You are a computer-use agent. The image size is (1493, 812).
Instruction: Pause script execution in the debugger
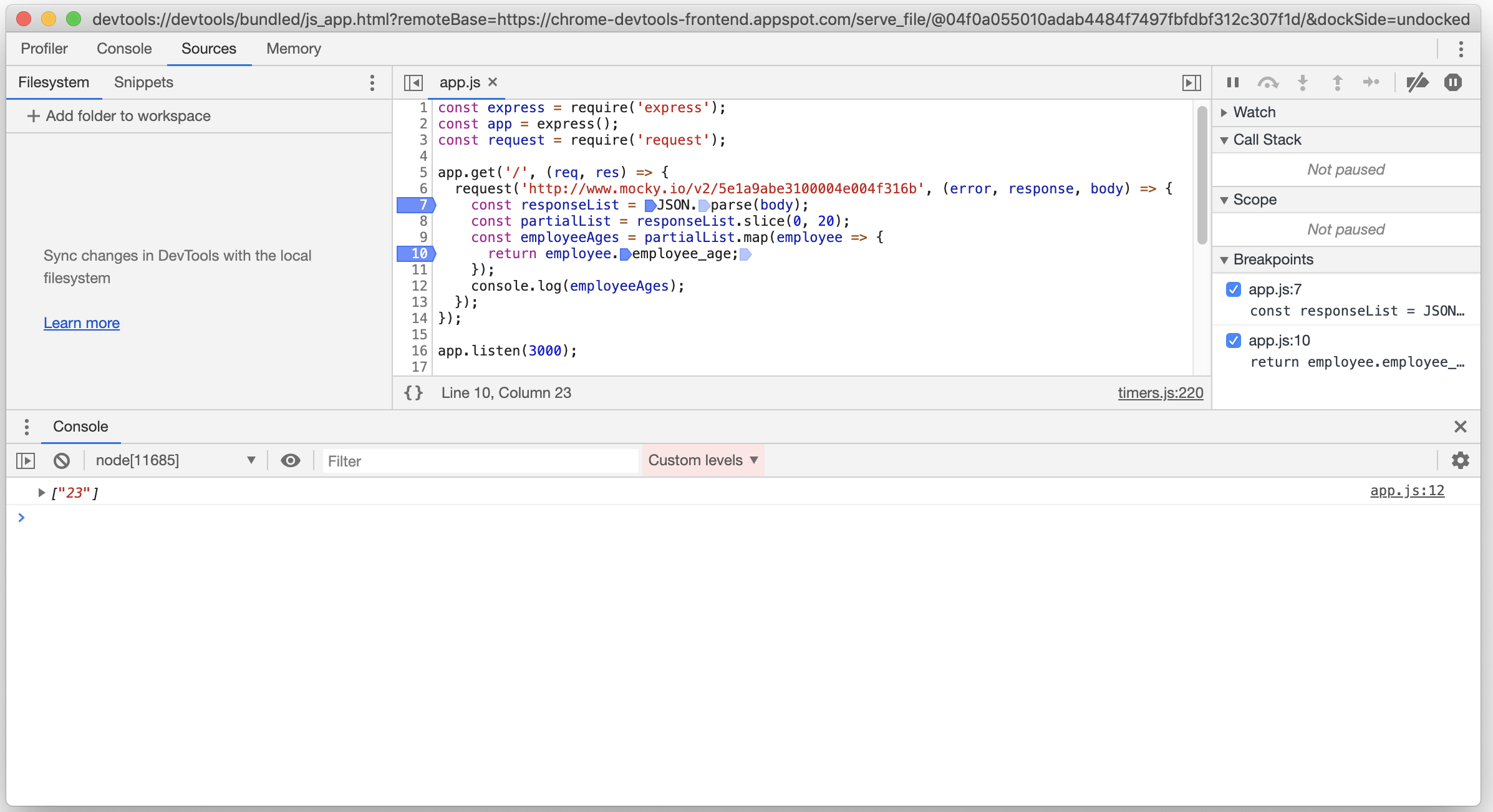click(x=1232, y=82)
